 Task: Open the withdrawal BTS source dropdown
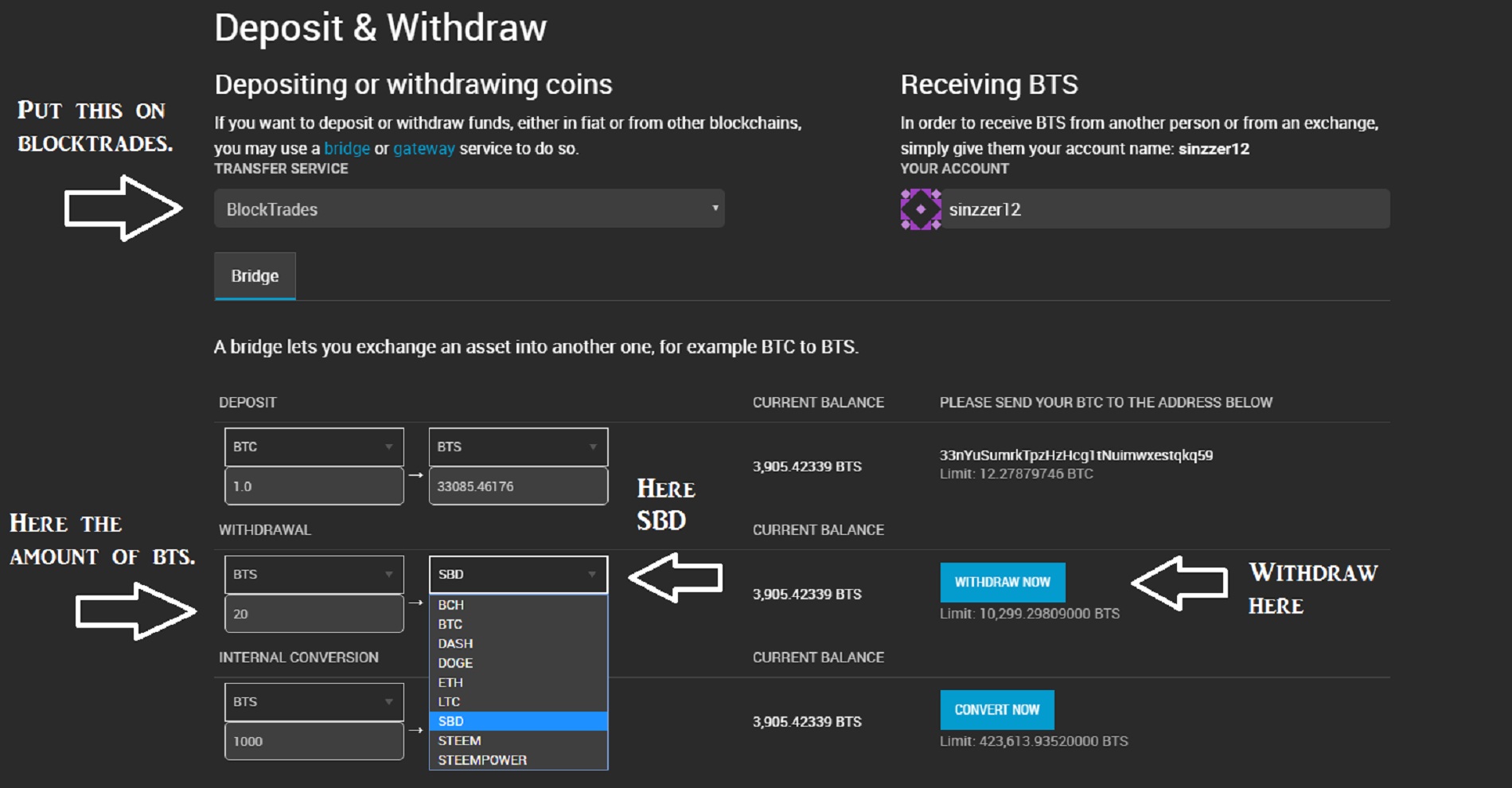point(314,574)
